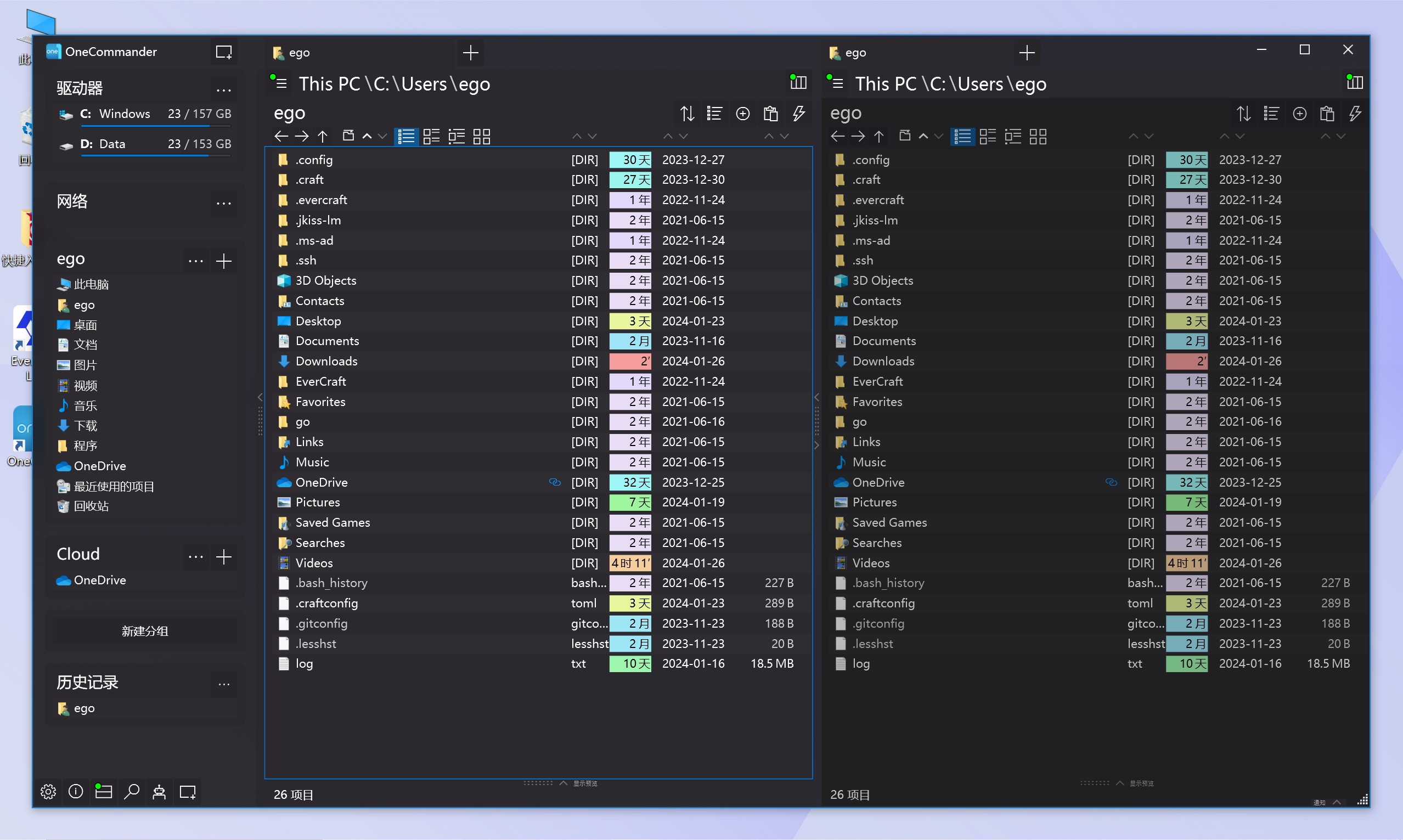The height and width of the screenshot is (840, 1403).
Task: Click the paste clipboard icon in the right pane
Action: tap(1327, 114)
